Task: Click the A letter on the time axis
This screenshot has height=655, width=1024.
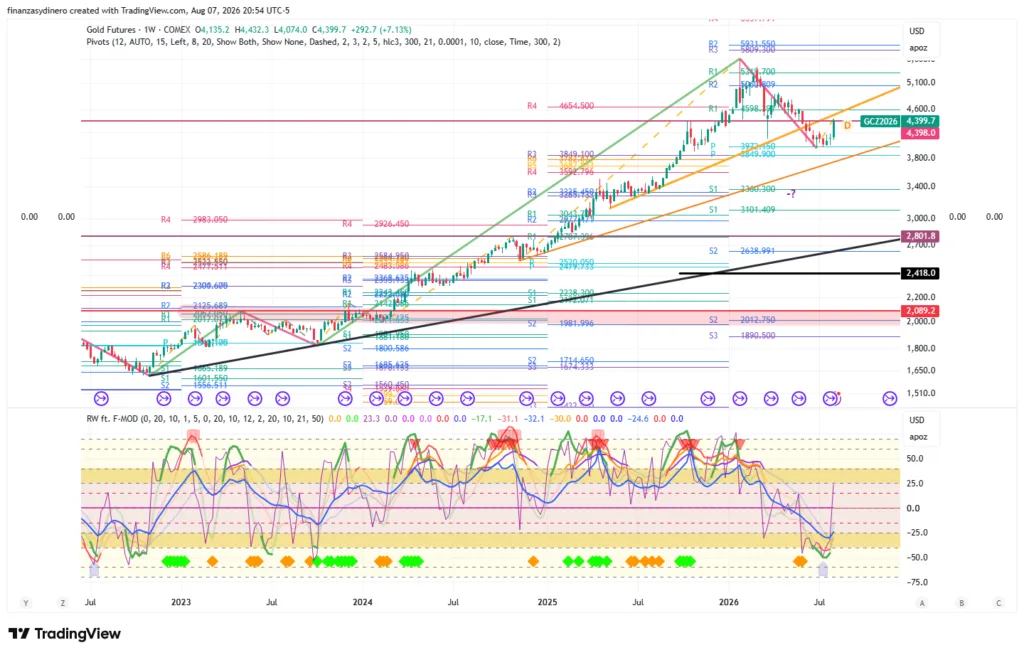Action: point(922,603)
